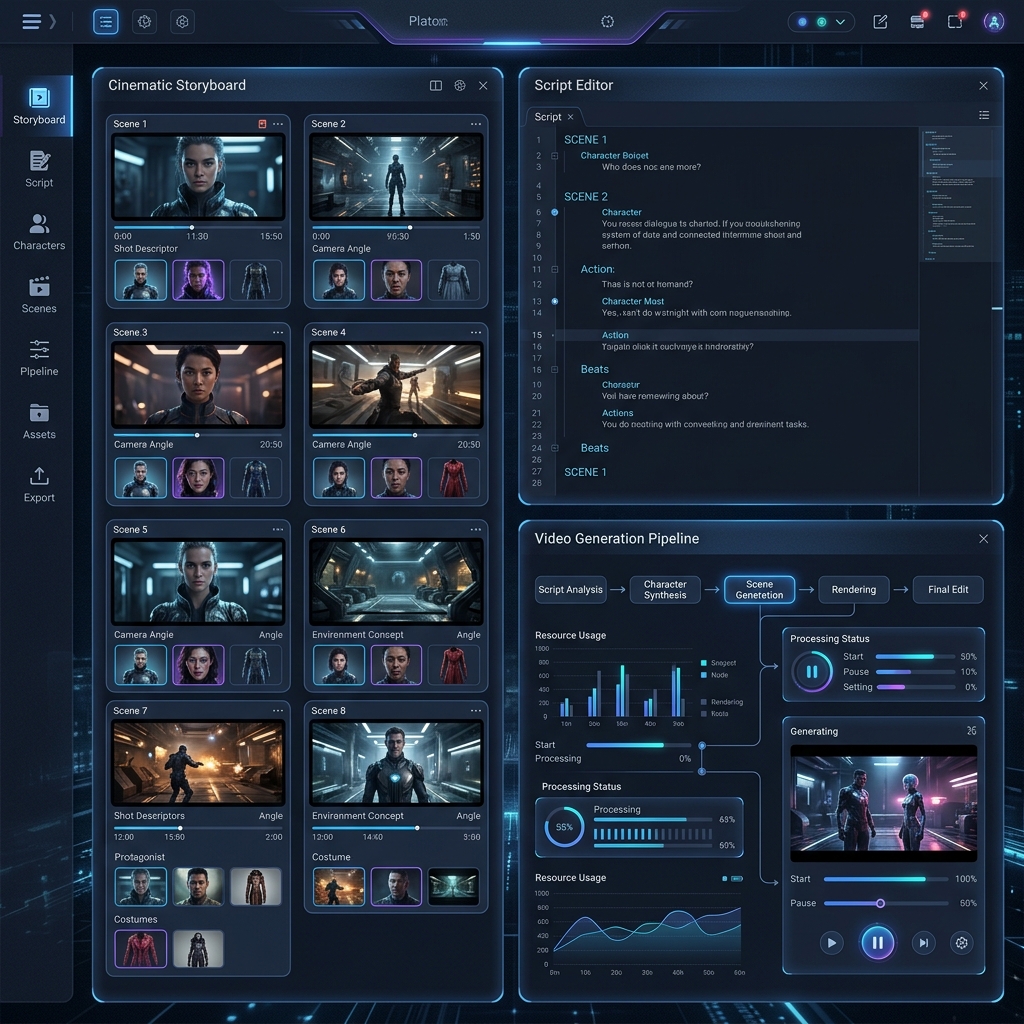Expand the status indicator dropdown in top bar
This screenshot has height=1024, width=1024.
click(820, 22)
